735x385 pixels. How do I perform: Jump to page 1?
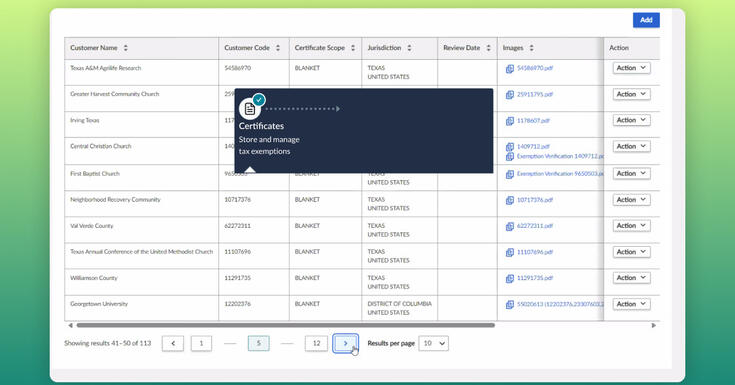click(201, 343)
